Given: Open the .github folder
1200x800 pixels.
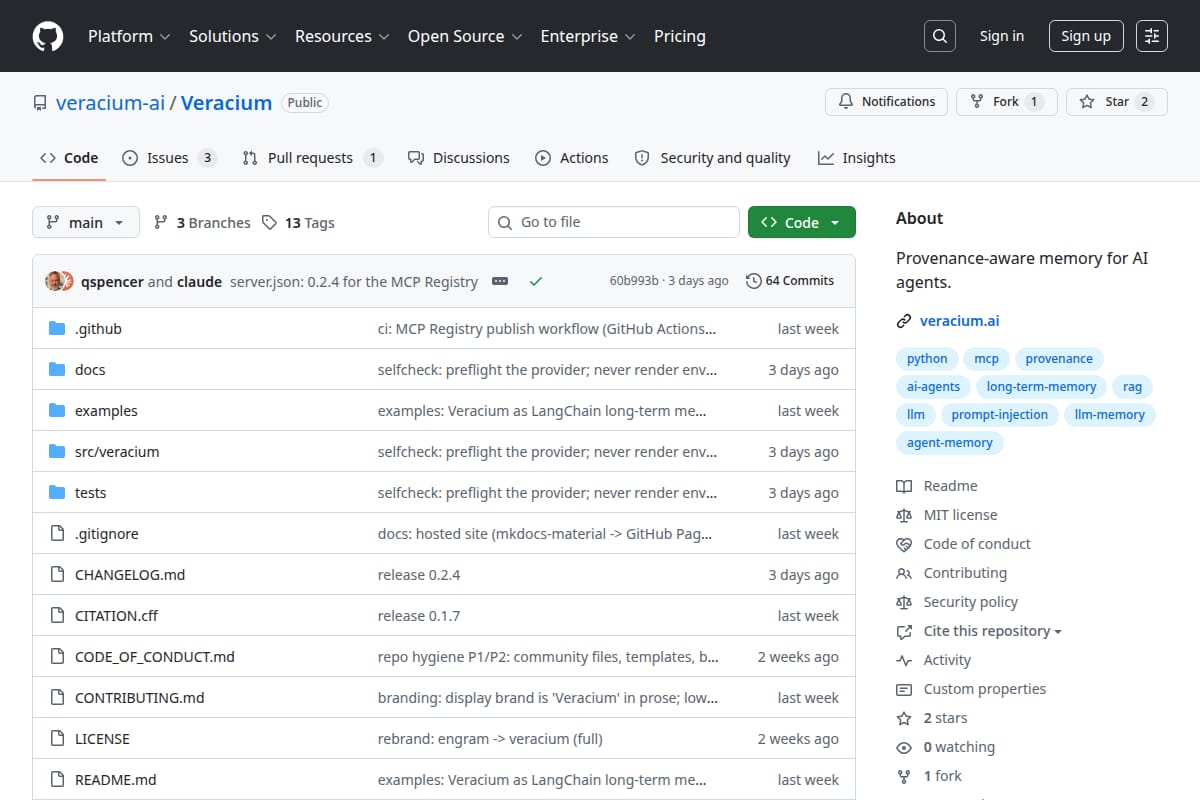Looking at the screenshot, I should (x=98, y=329).
